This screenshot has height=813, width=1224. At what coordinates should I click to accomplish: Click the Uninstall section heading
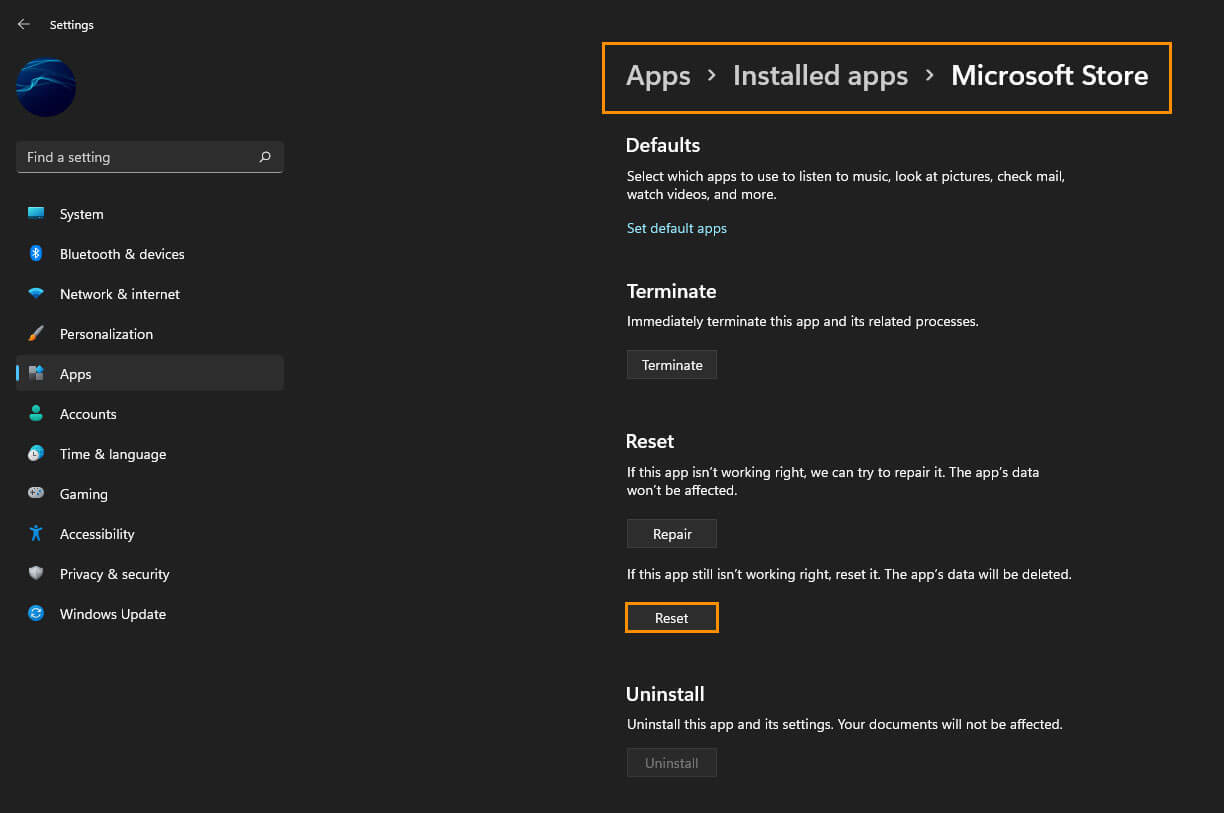click(665, 694)
